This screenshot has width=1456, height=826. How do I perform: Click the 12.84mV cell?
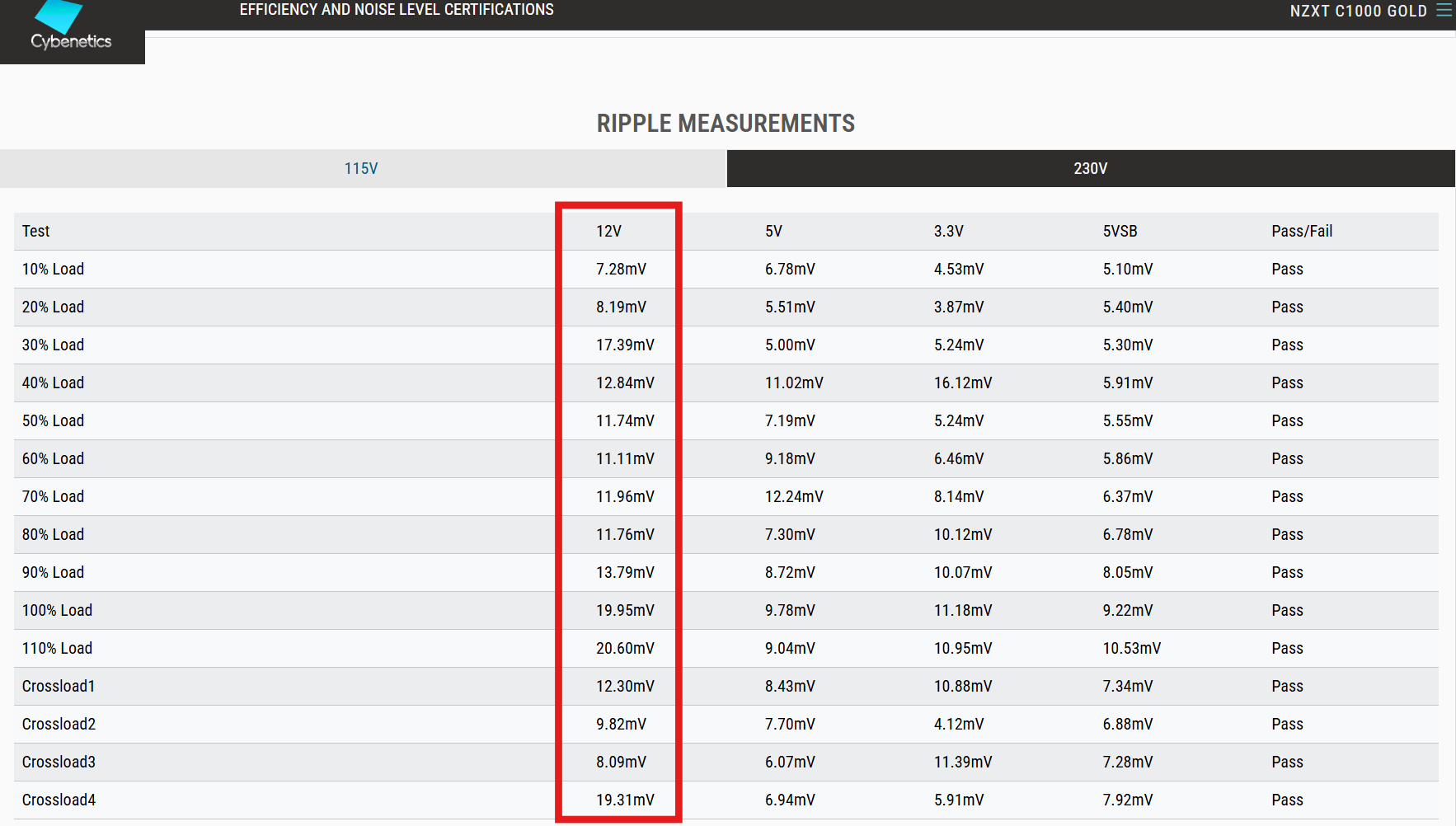click(625, 383)
